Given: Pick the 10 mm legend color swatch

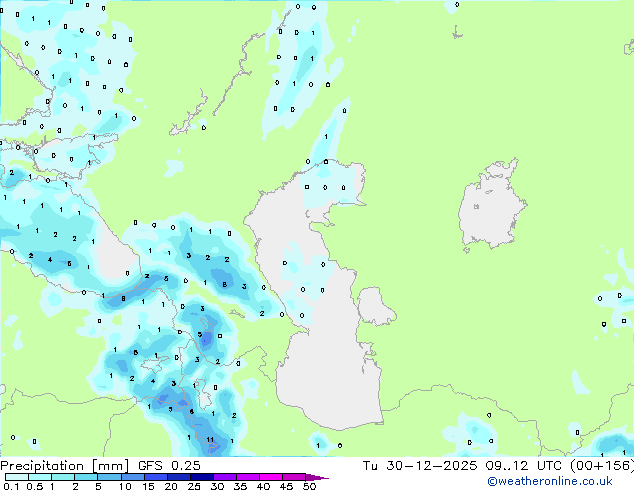Looking at the screenshot, I should (x=132, y=477).
